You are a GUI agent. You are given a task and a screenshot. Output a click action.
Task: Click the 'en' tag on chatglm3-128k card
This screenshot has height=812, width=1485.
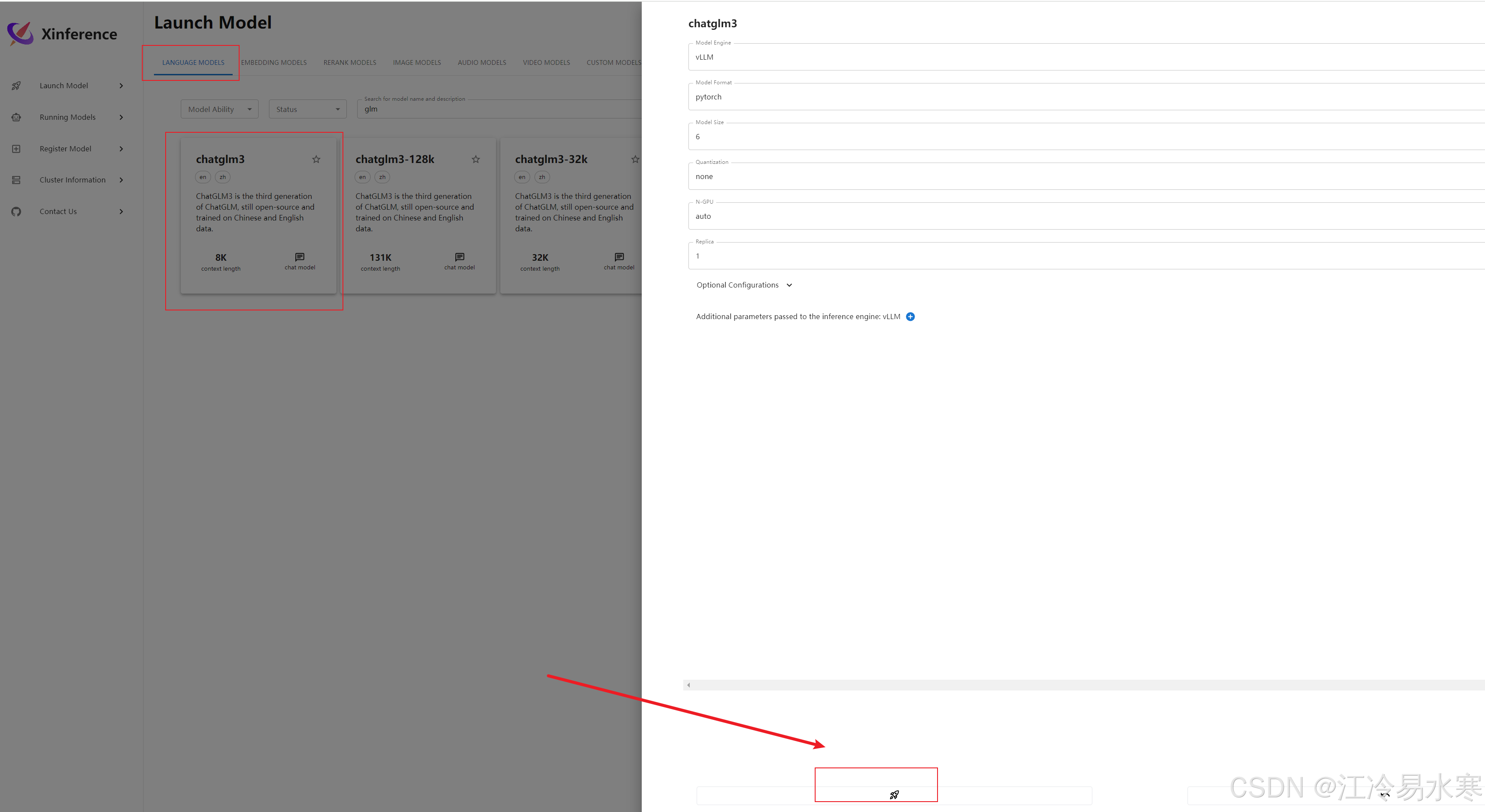click(363, 177)
